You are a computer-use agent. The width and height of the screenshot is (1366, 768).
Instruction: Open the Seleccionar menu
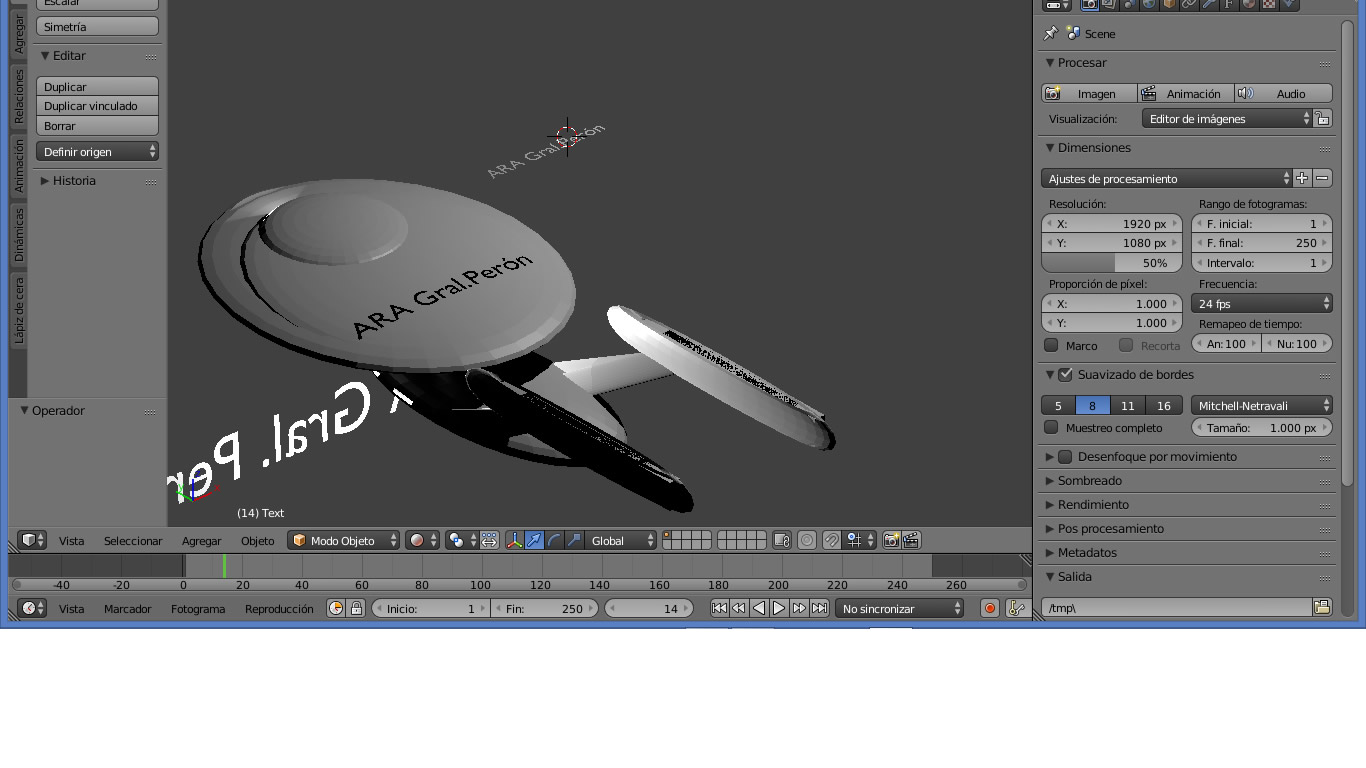coord(133,540)
